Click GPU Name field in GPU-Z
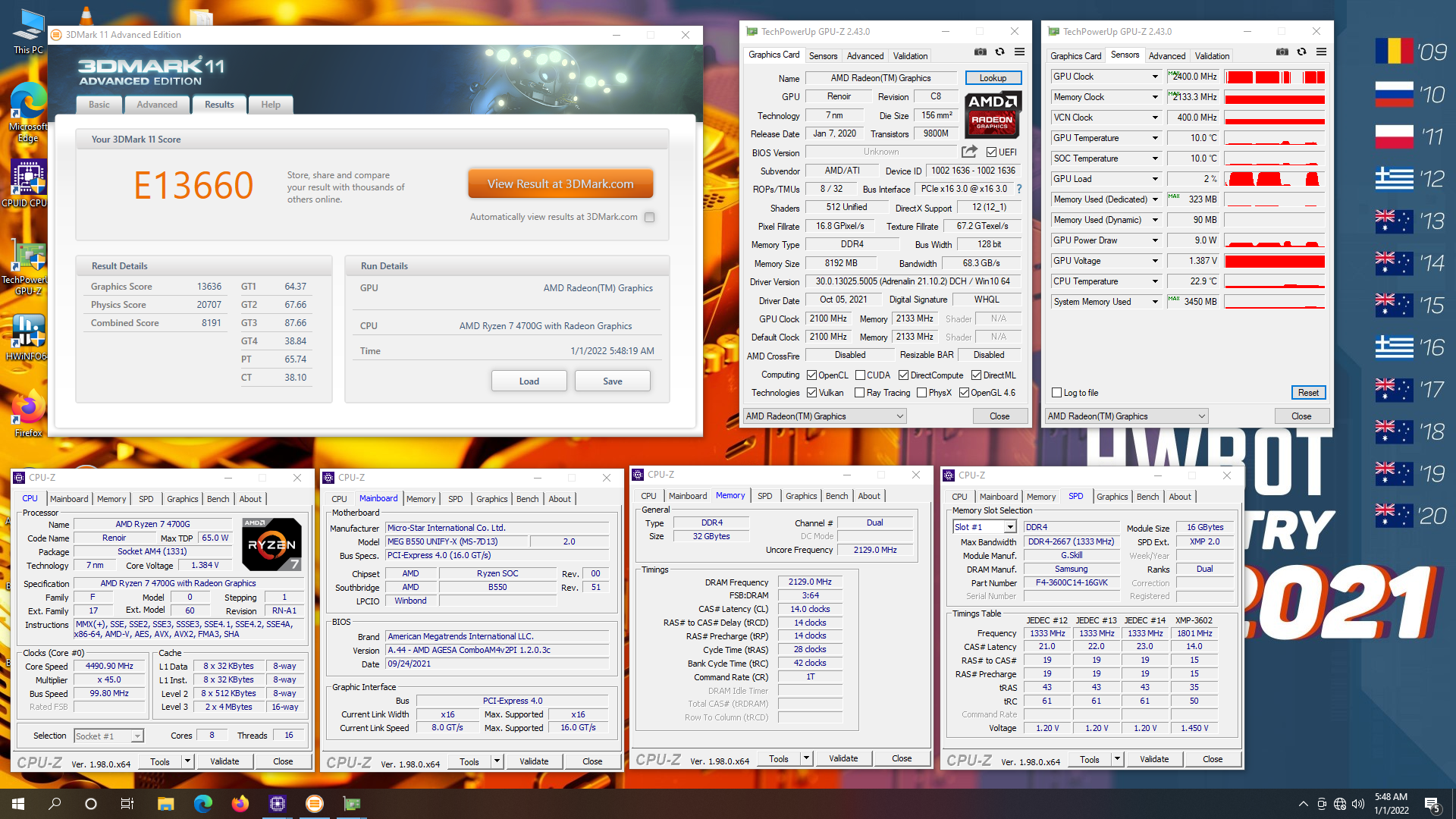 tap(880, 78)
